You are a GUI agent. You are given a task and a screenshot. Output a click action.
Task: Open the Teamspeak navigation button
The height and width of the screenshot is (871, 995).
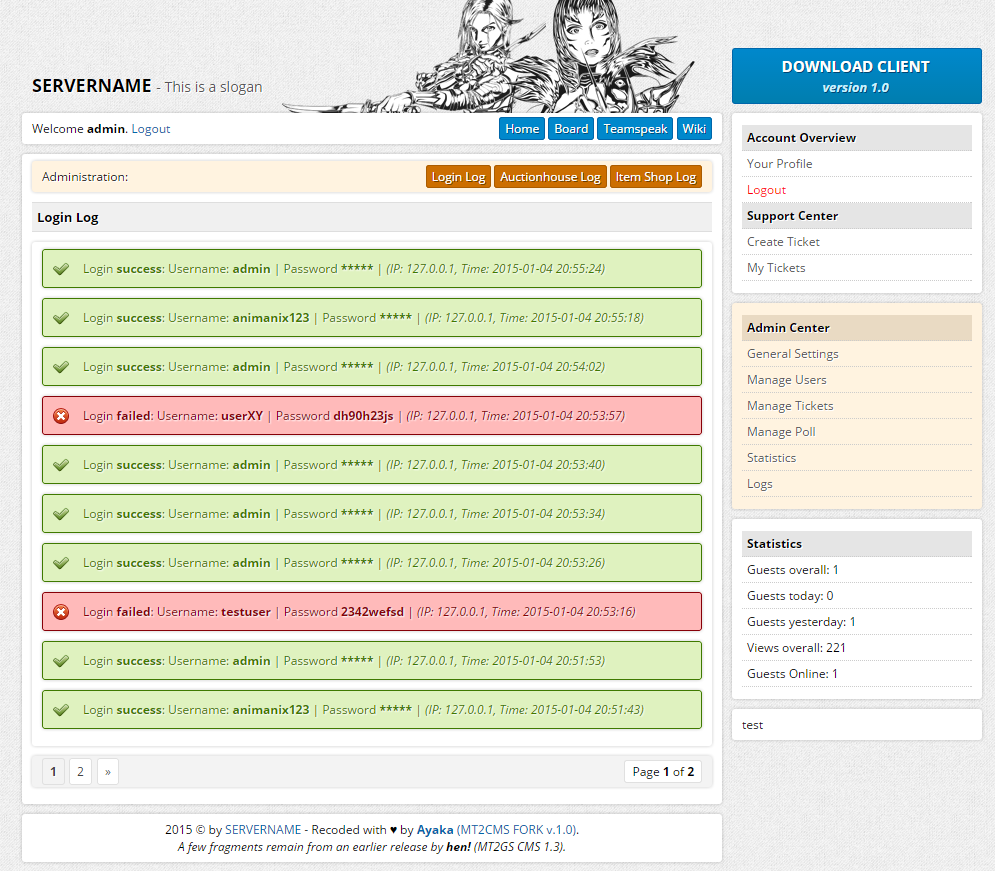[x=635, y=129]
